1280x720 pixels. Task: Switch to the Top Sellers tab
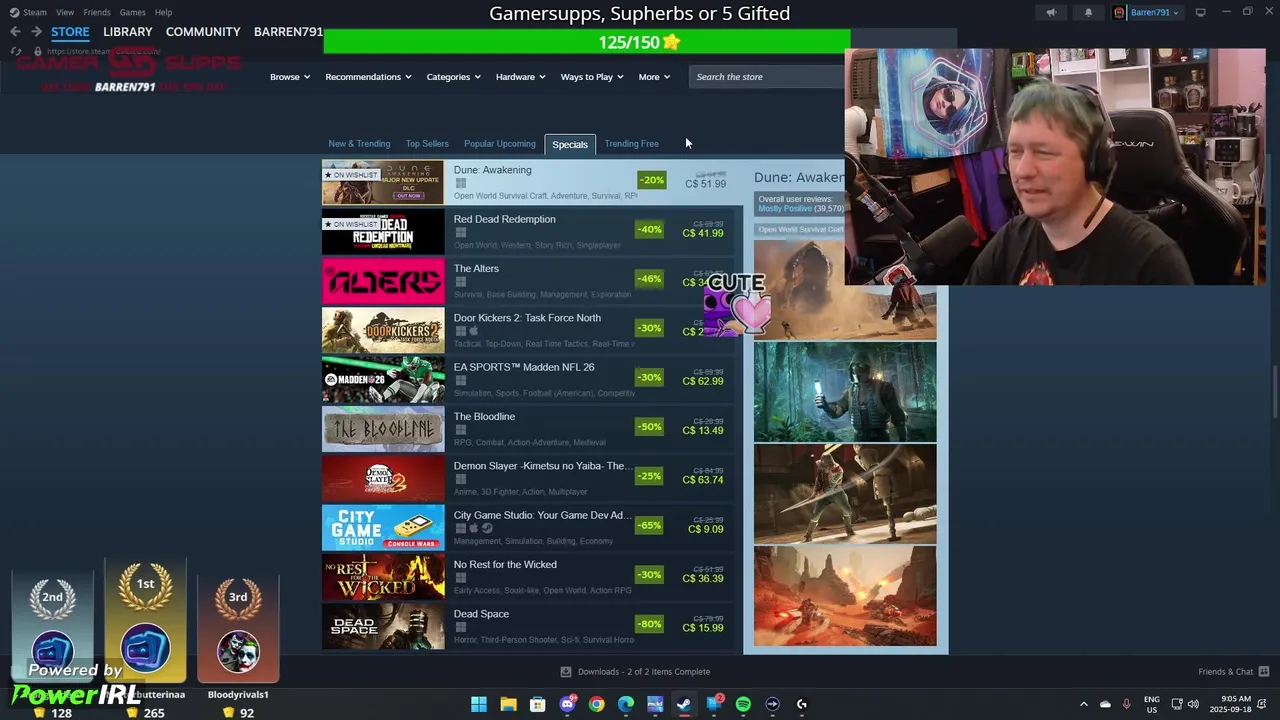coord(427,144)
